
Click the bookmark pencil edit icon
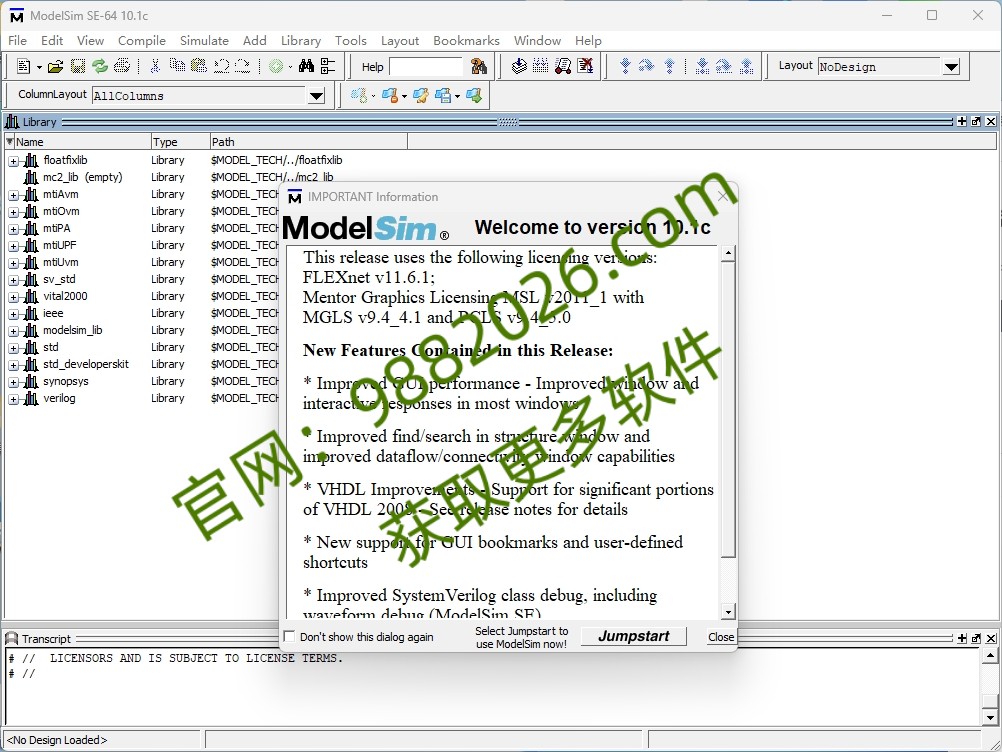click(420, 95)
